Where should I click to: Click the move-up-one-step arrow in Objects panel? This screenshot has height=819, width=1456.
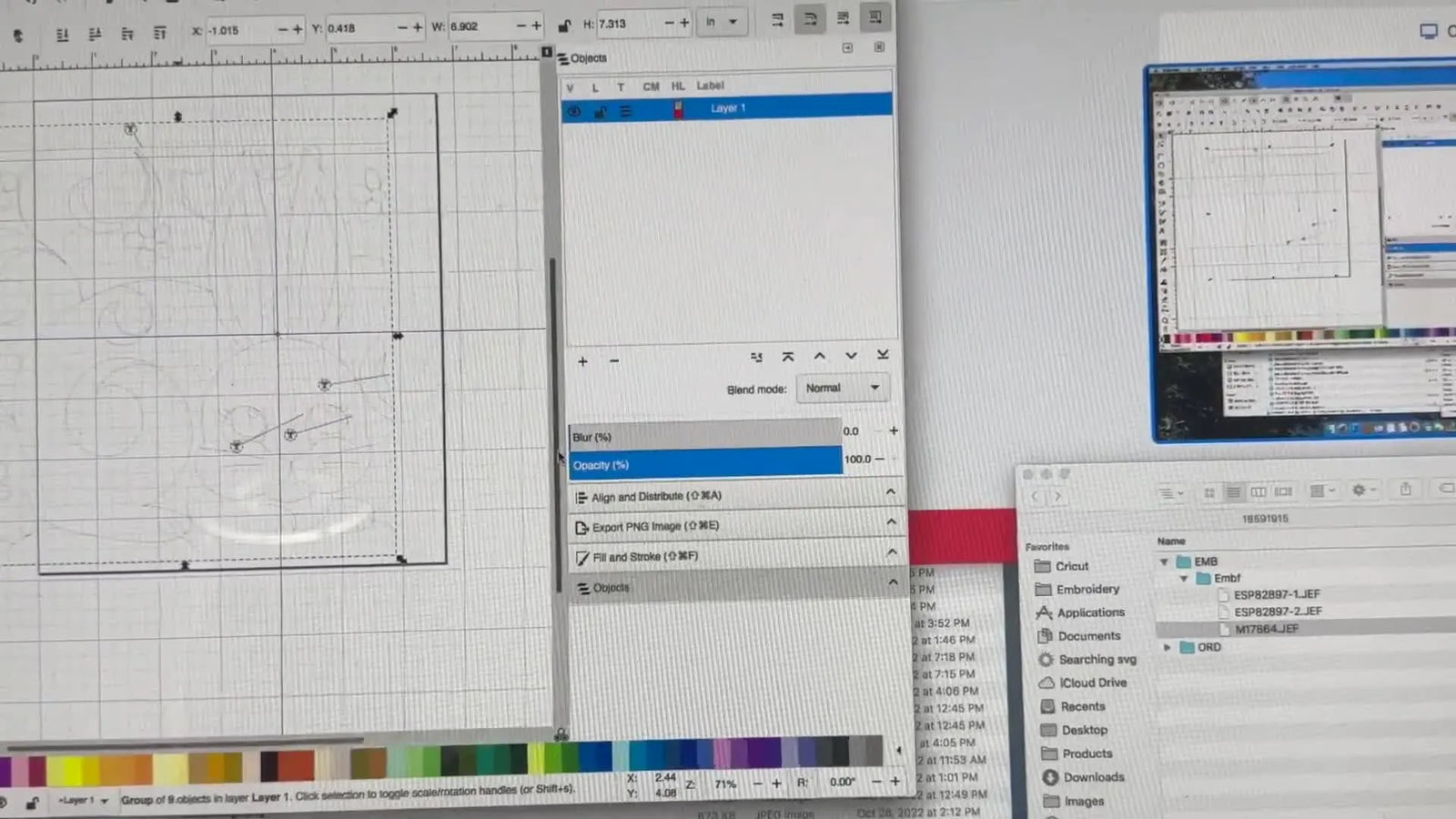tap(819, 356)
